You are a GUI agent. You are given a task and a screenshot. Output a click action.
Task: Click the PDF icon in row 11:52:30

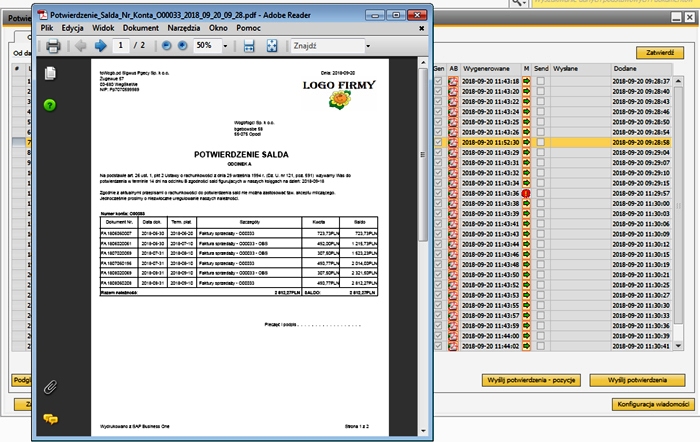(453, 142)
